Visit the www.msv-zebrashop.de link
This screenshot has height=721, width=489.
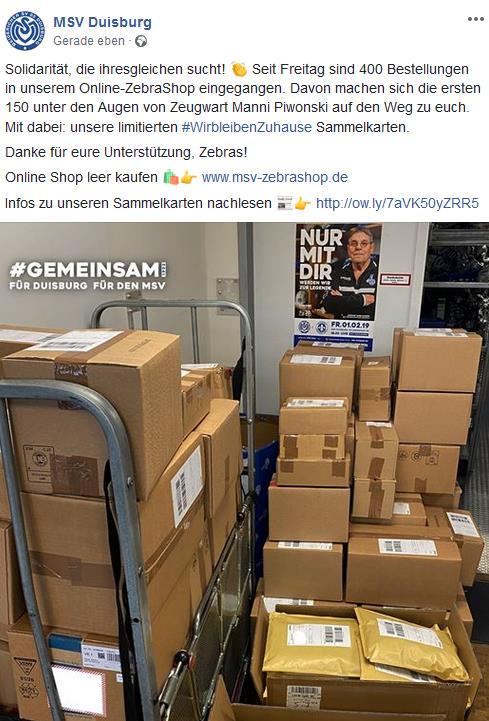(x=275, y=177)
